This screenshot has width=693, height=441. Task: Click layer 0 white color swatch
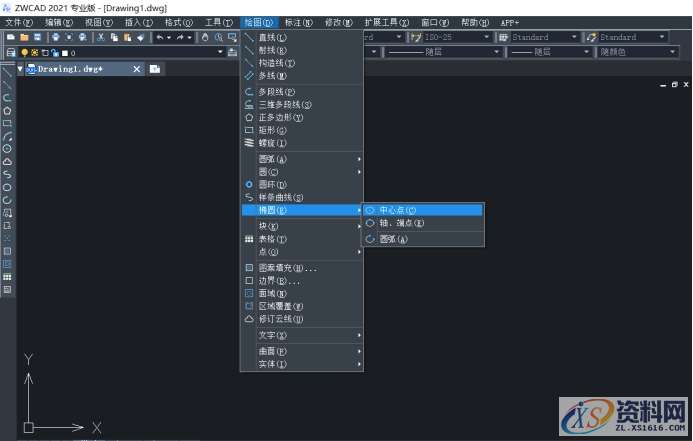pyautogui.click(x=65, y=53)
